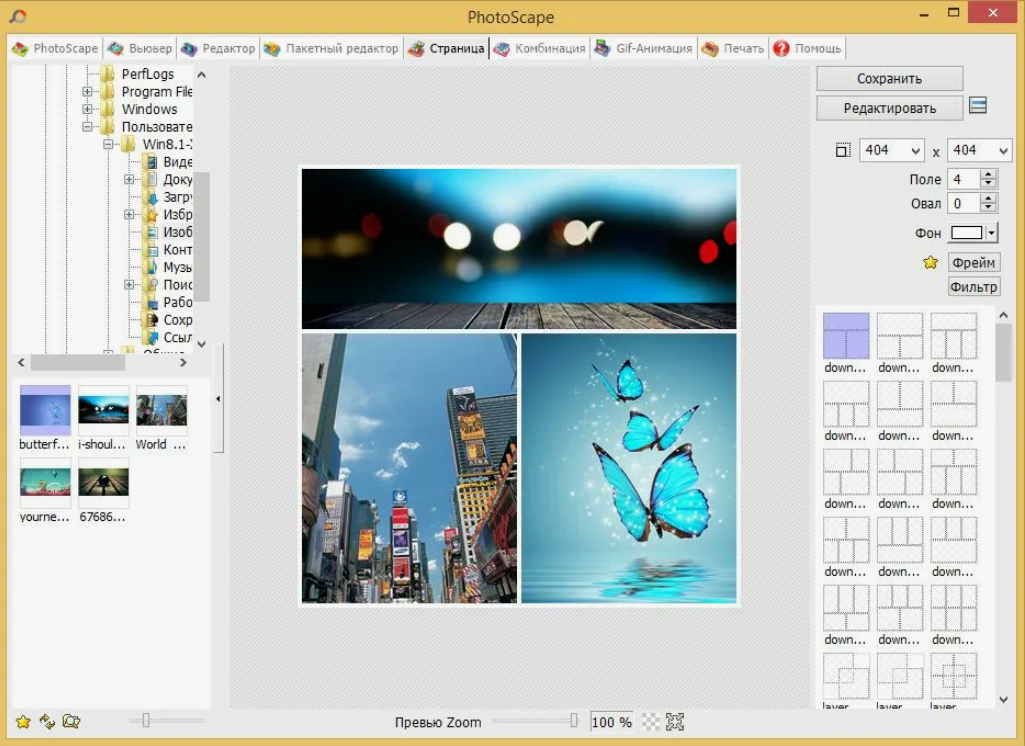
Task: Expand the Program Files folder
Action: (x=87, y=92)
